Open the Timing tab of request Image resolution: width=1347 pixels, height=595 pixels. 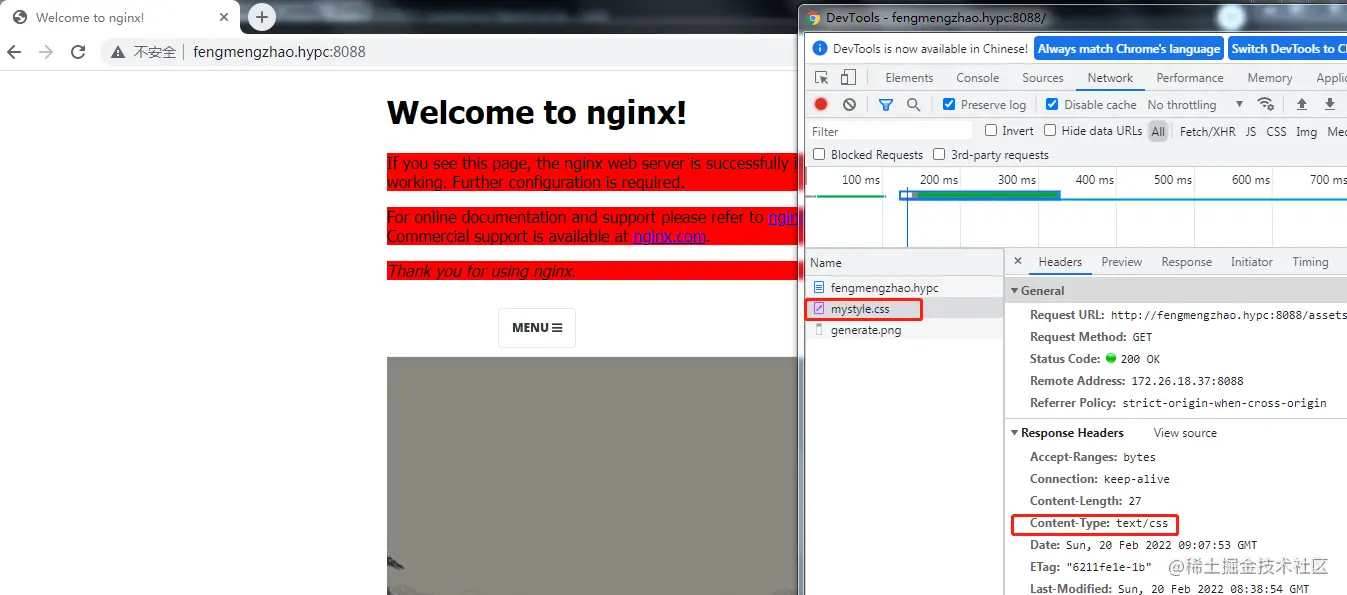1310,262
